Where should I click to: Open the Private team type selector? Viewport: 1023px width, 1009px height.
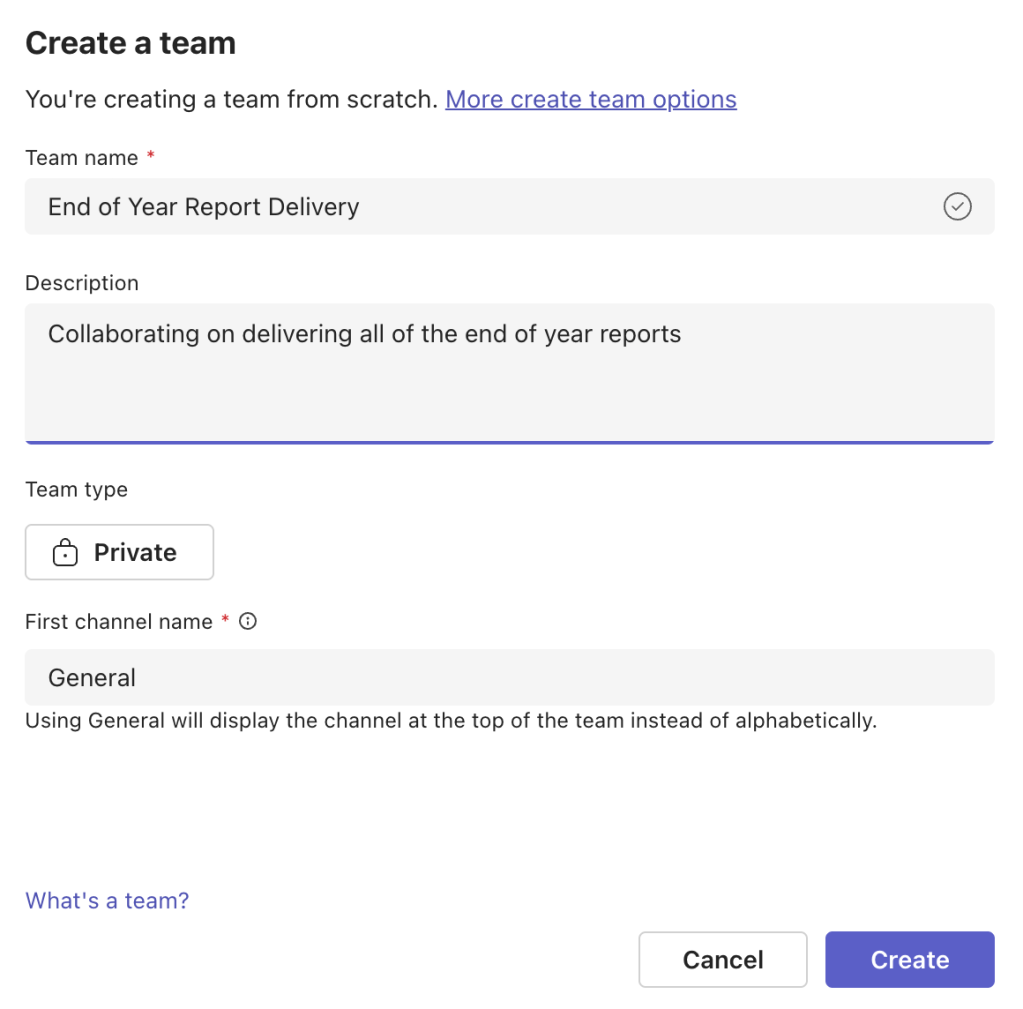(119, 552)
